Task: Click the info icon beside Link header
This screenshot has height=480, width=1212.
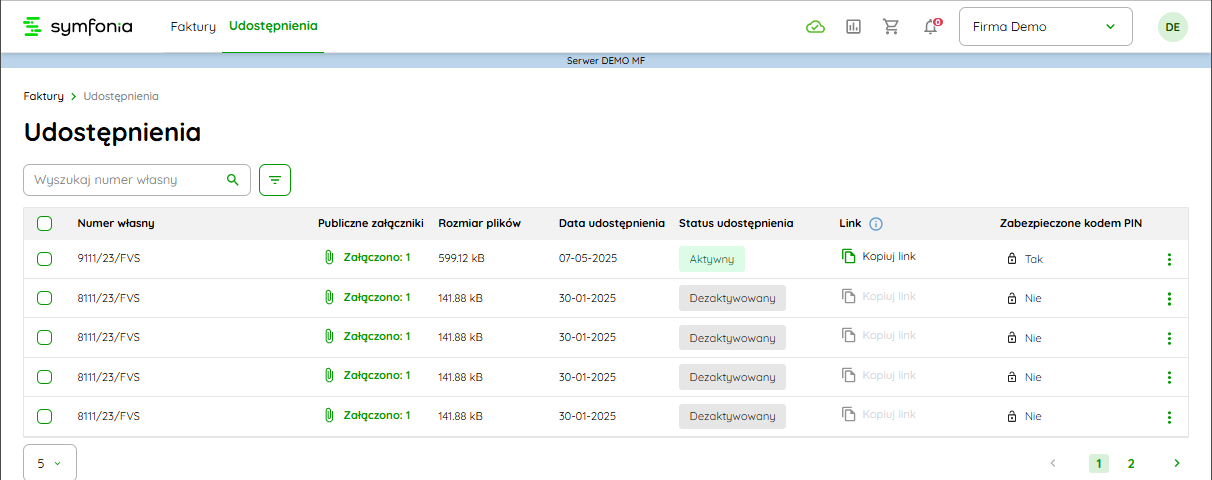Action: click(x=876, y=224)
